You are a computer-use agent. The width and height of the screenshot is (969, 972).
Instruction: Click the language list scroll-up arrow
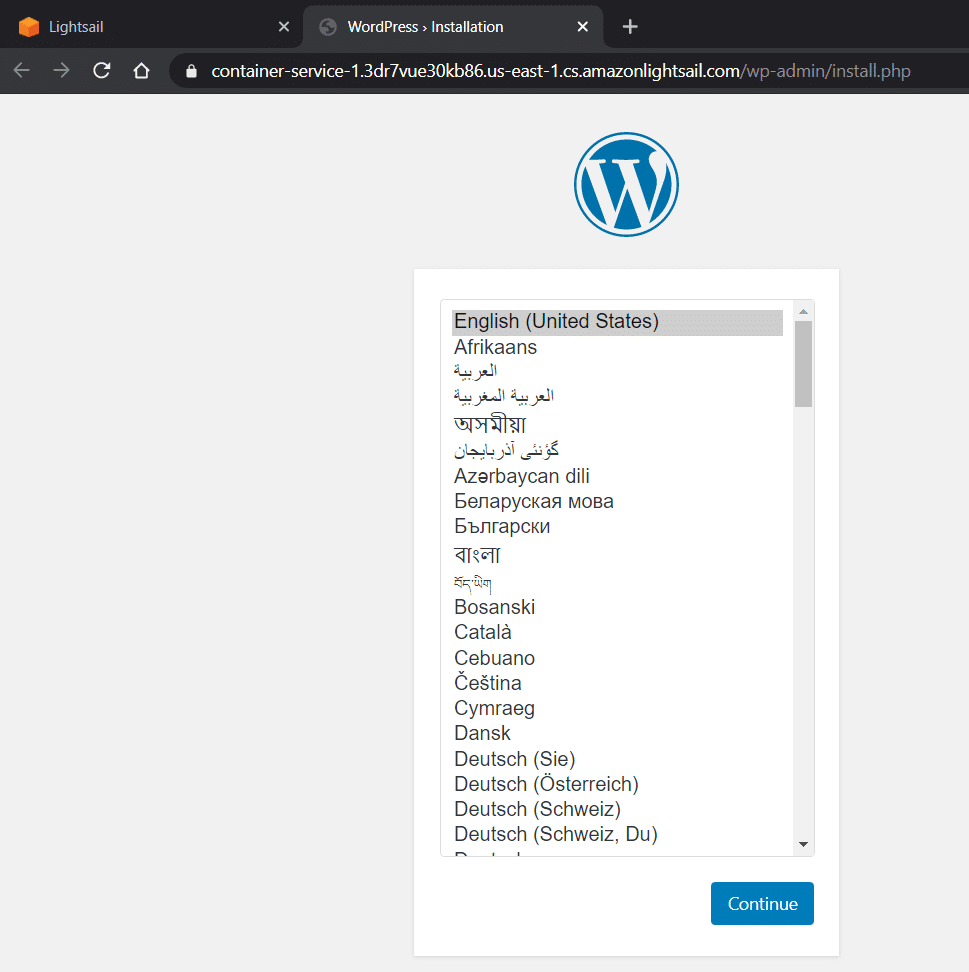pos(803,311)
